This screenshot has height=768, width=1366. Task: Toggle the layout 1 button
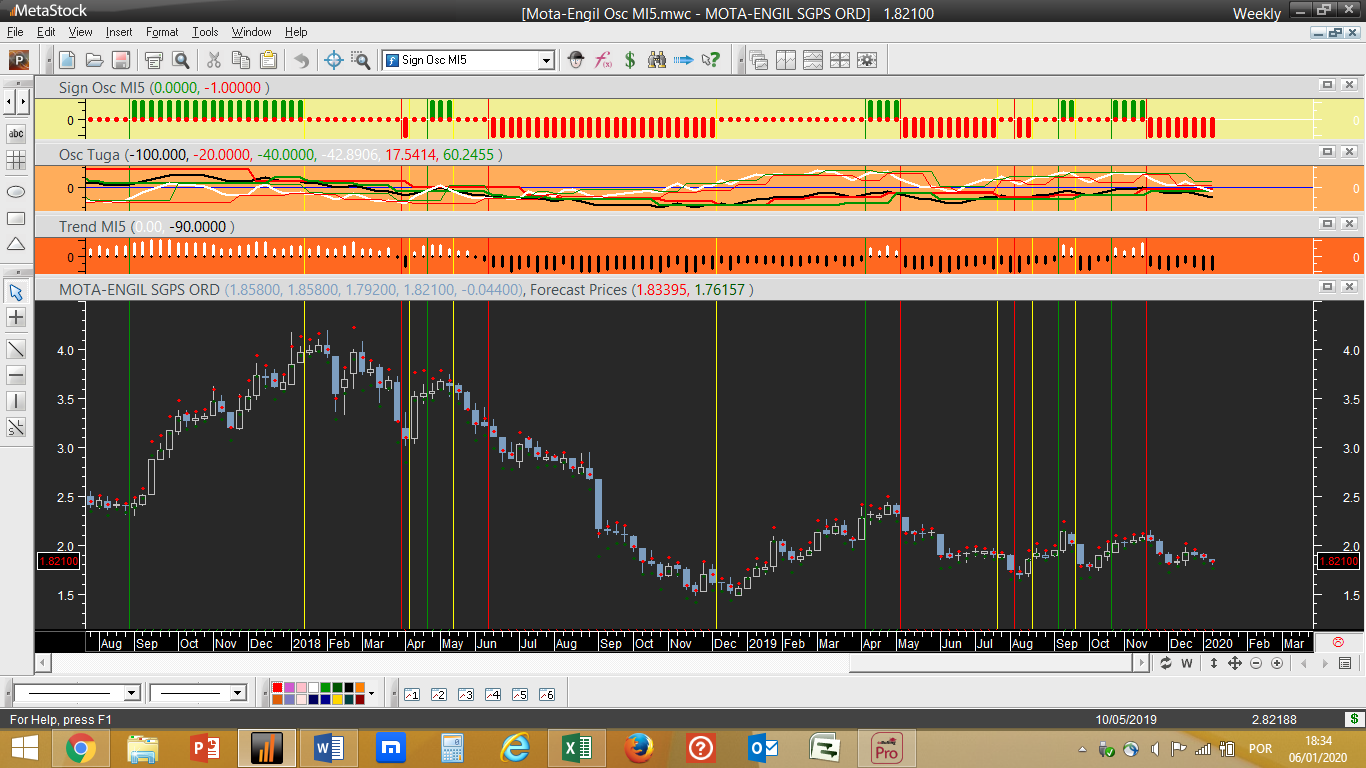(x=411, y=694)
